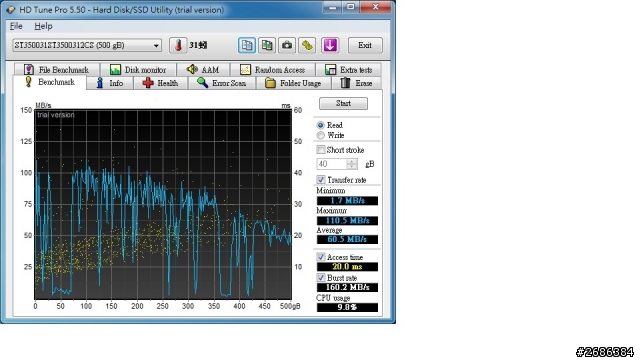Copy screenshot to clipboard icon

click(x=267, y=45)
